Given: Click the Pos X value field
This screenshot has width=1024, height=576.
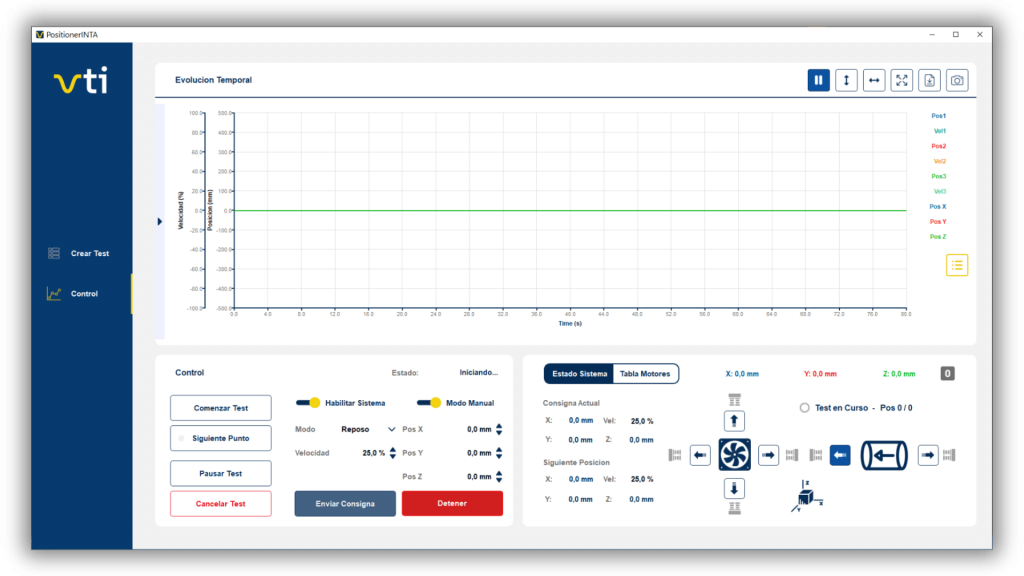Looking at the screenshot, I should pos(479,429).
